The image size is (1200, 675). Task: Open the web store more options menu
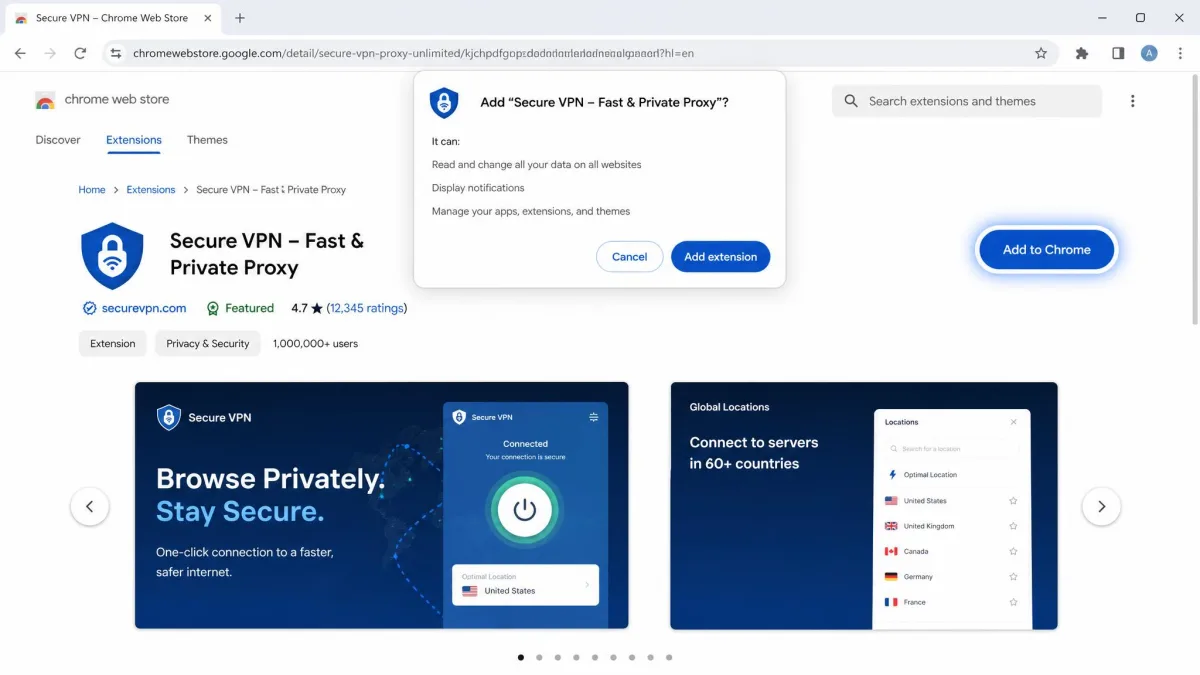click(1132, 101)
